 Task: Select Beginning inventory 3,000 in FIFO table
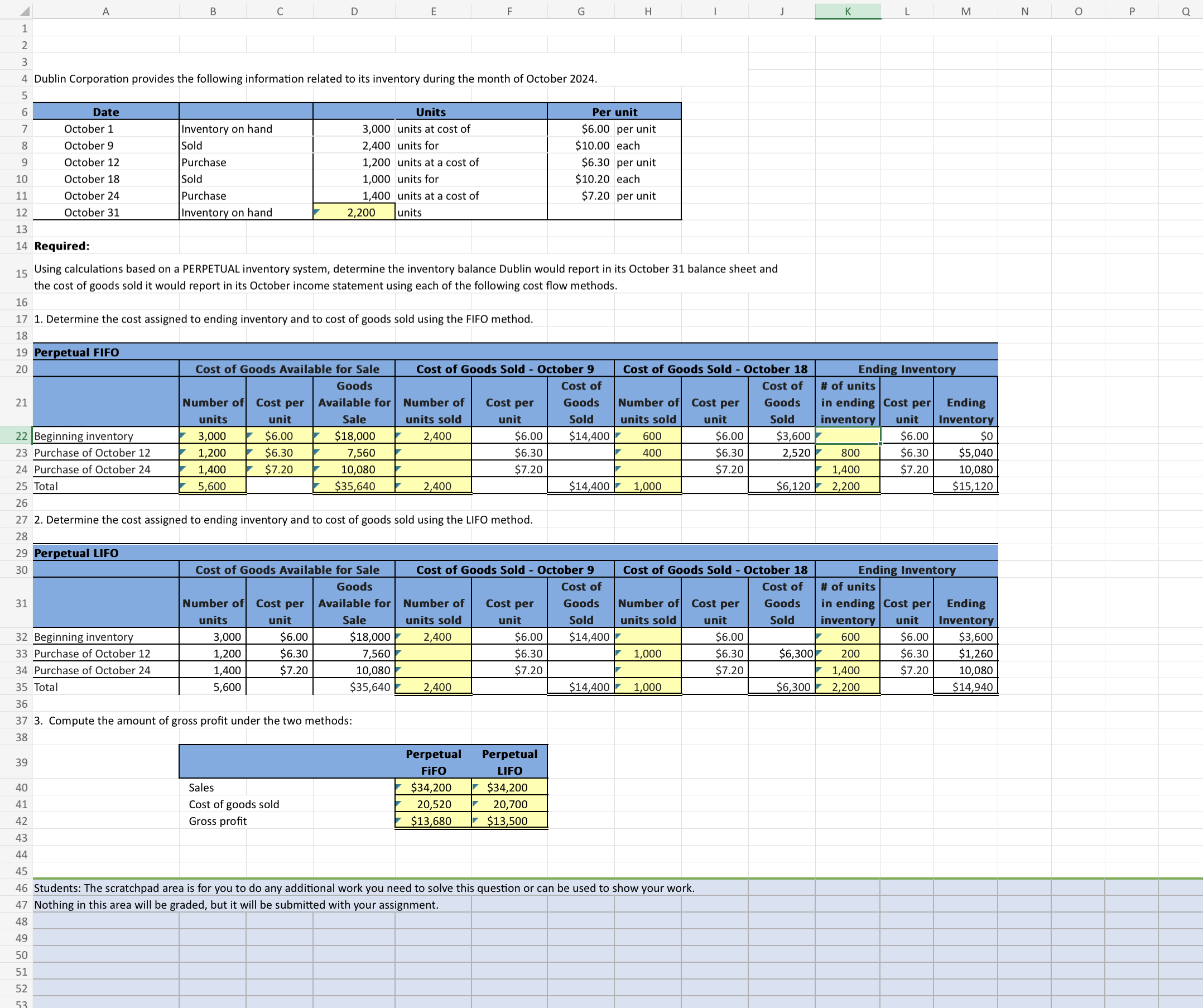tap(212, 435)
